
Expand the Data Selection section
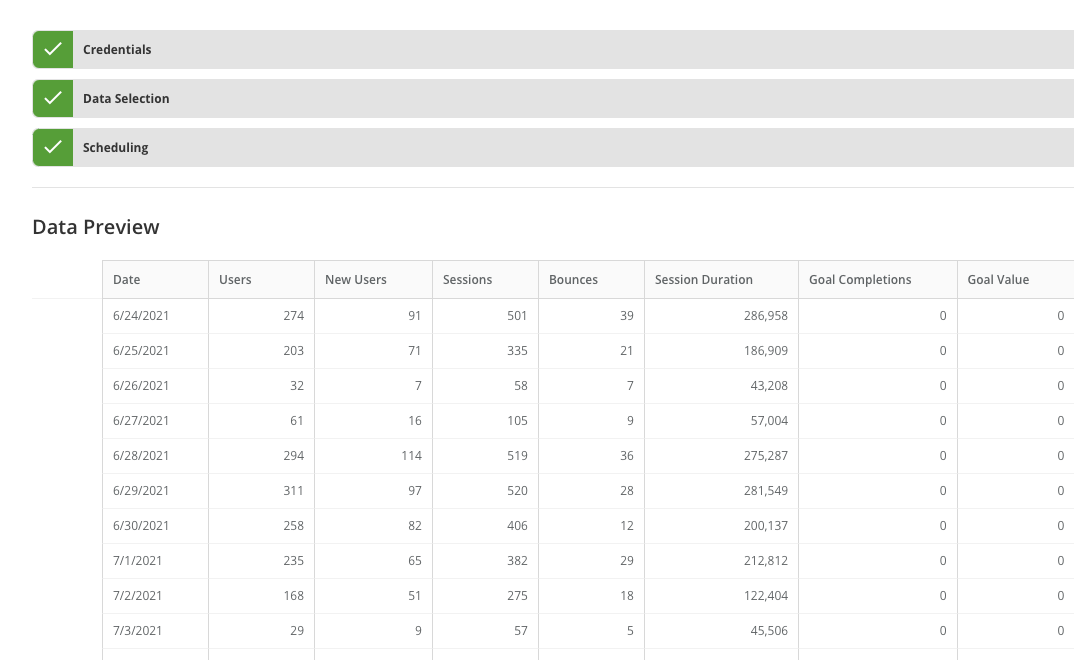[126, 98]
